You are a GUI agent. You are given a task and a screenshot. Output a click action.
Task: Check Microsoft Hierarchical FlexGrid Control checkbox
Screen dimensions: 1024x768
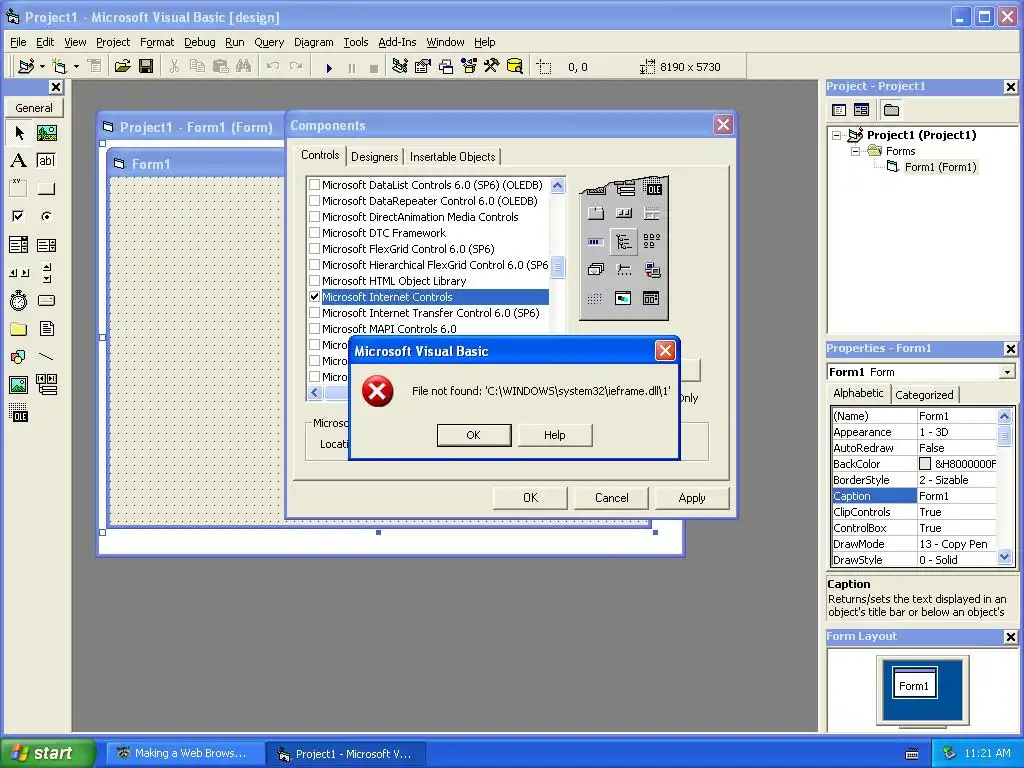tap(315, 265)
